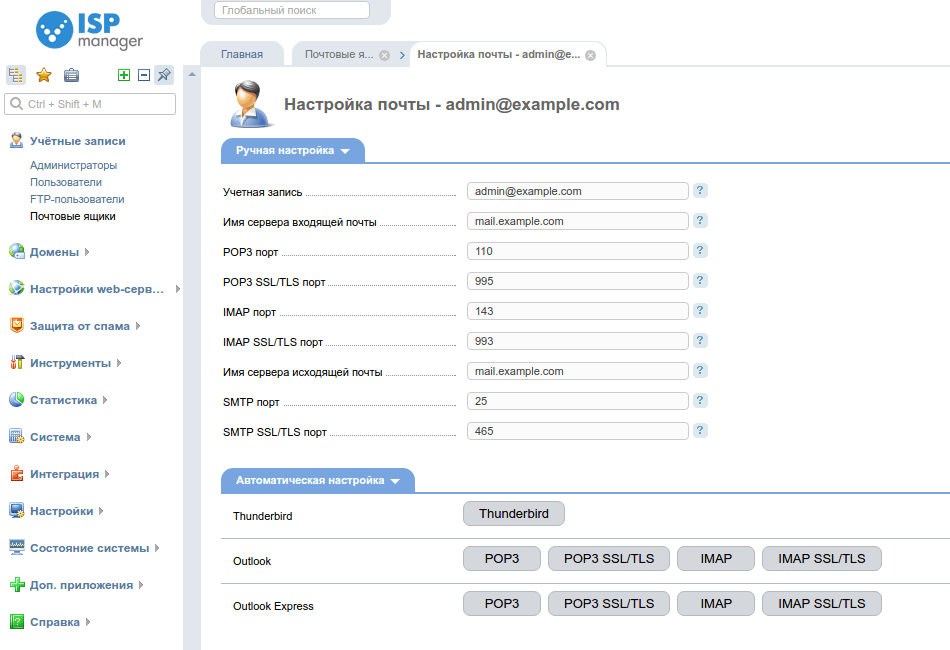Select the Настройка почты tab
950x650 pixels.
tap(499, 54)
